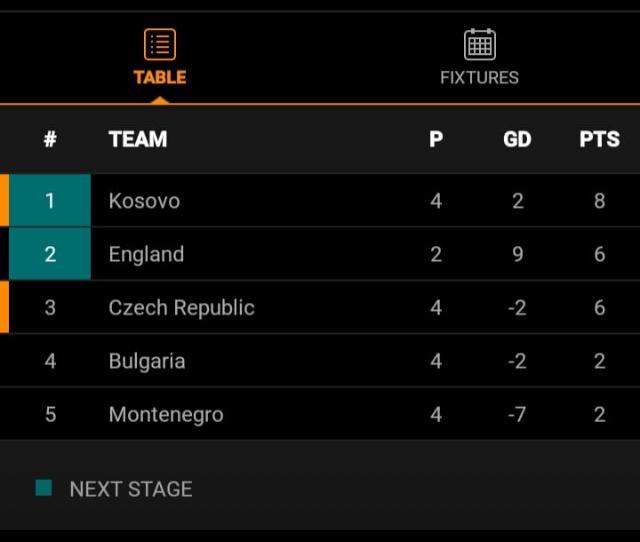
Task: Click on Montenegro in the standings
Action: [166, 414]
